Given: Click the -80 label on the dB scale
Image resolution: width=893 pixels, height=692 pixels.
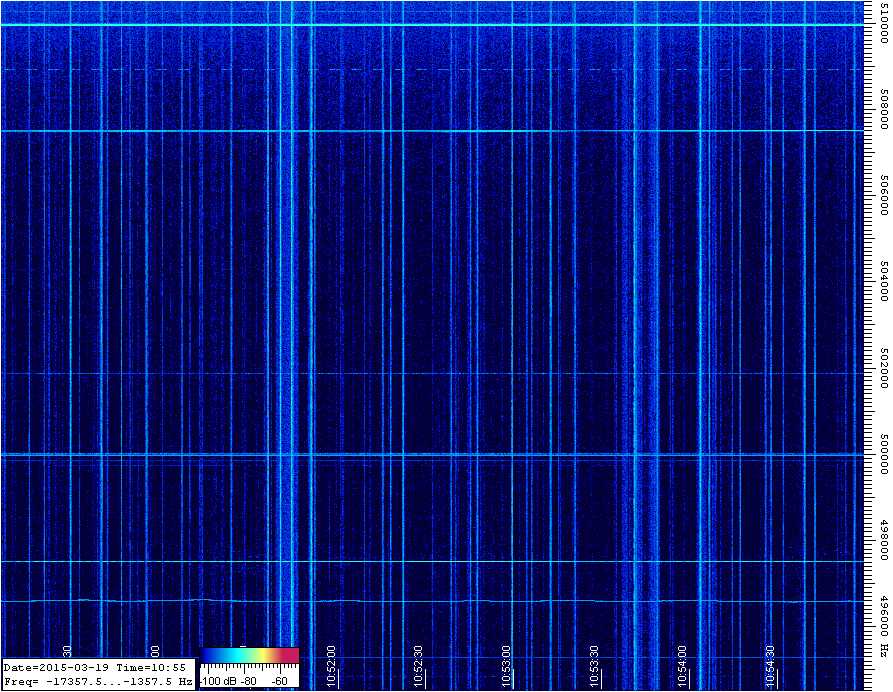Looking at the screenshot, I should [x=249, y=681].
